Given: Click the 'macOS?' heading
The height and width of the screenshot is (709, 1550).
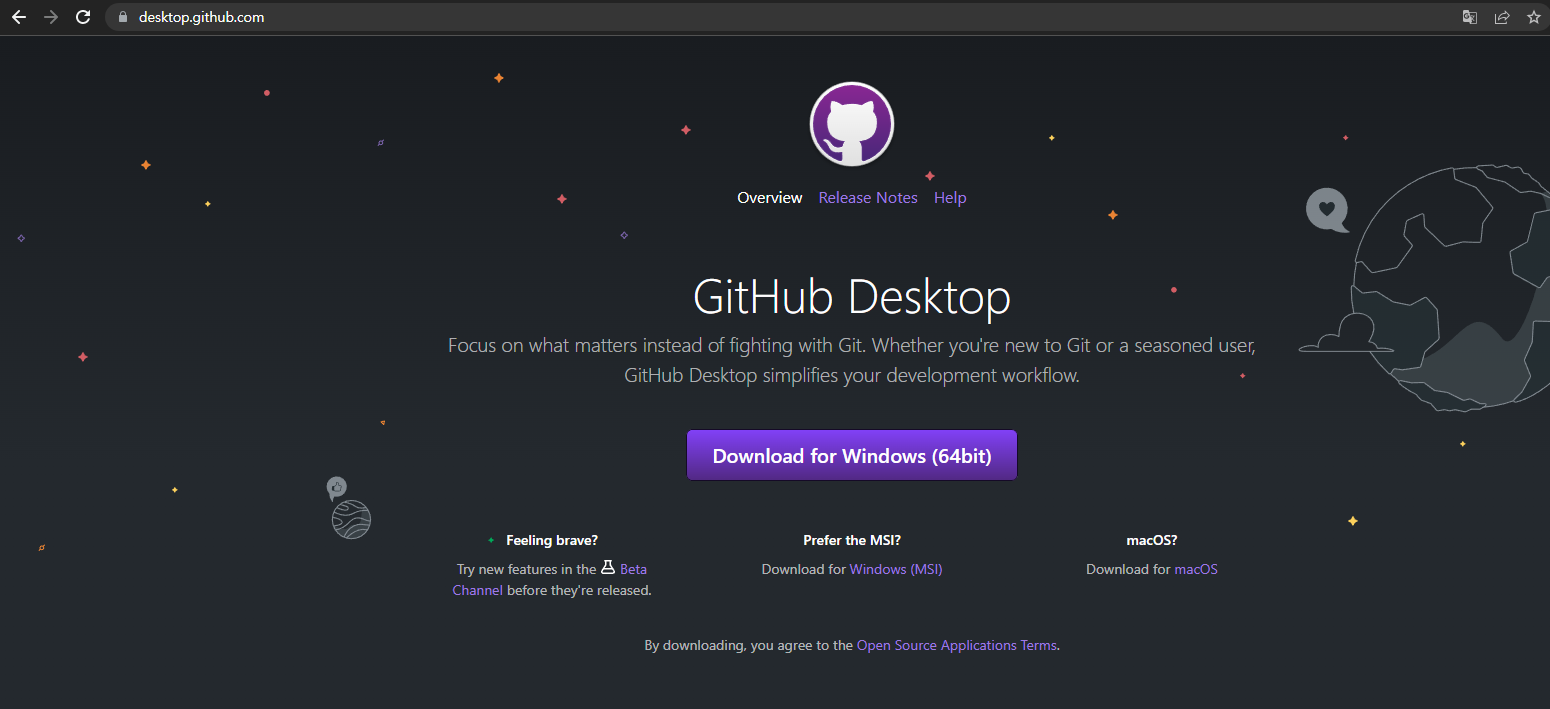Looking at the screenshot, I should (1152, 540).
